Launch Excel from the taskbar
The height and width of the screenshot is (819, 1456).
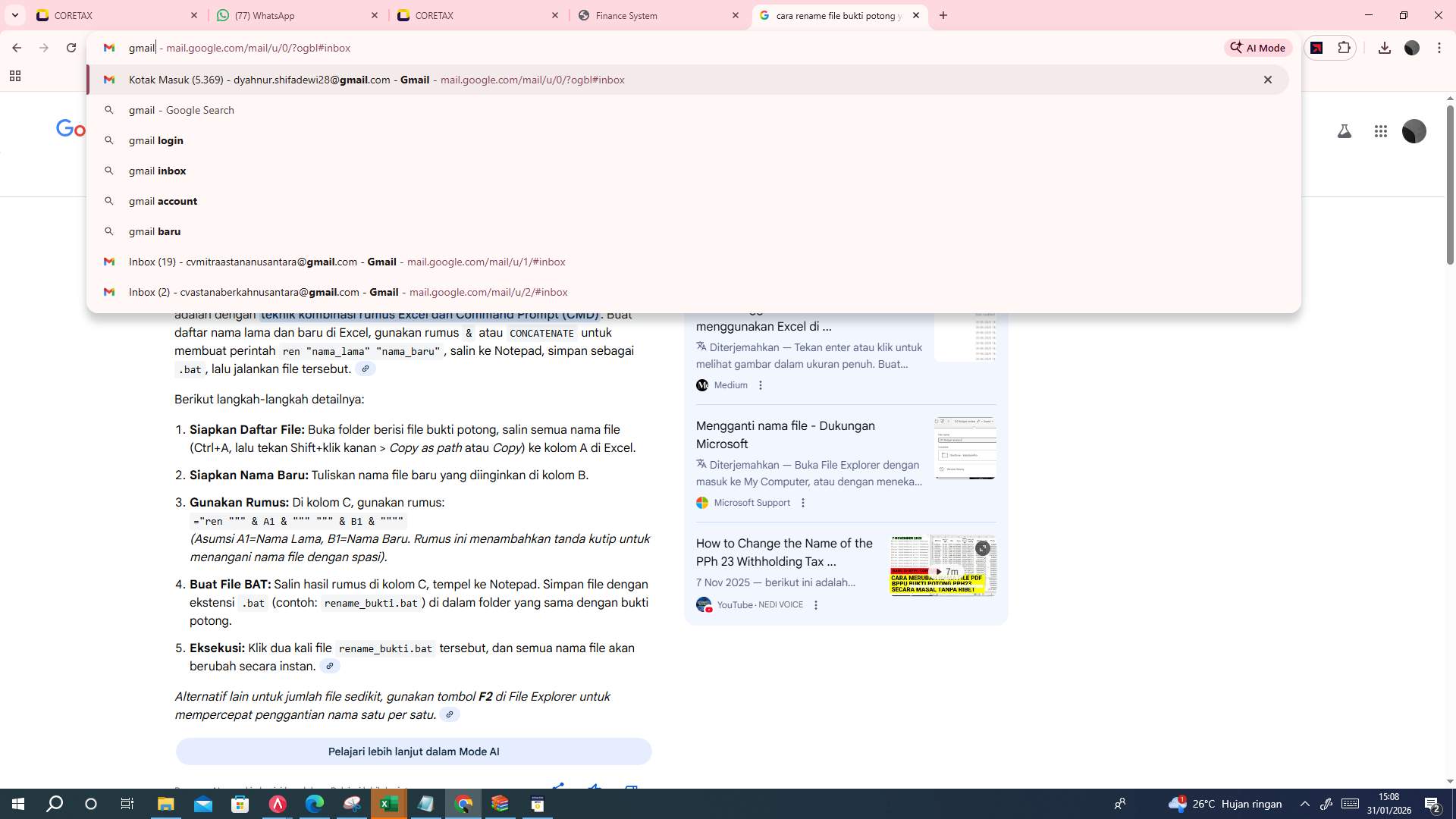click(389, 803)
